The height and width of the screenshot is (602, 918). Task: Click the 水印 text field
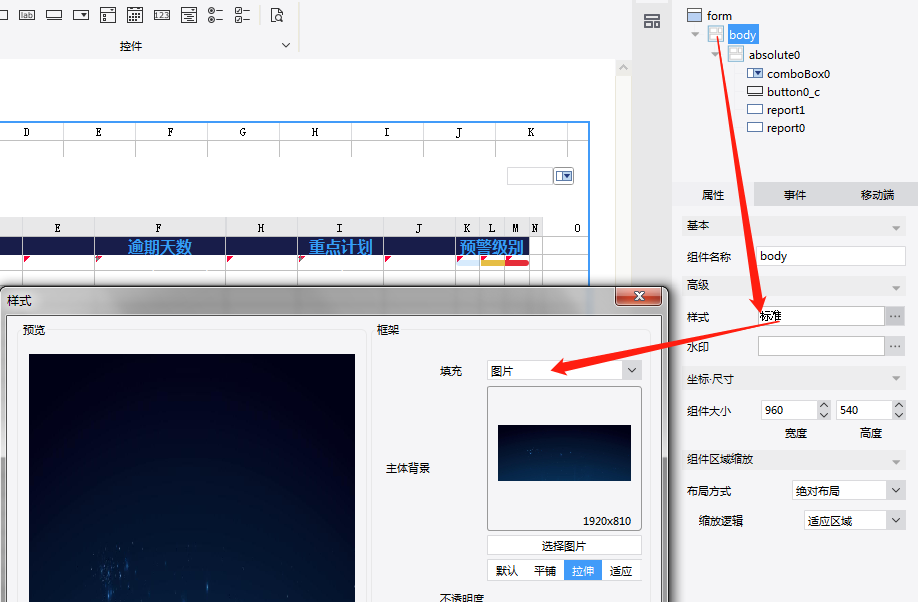pyautogui.click(x=821, y=346)
